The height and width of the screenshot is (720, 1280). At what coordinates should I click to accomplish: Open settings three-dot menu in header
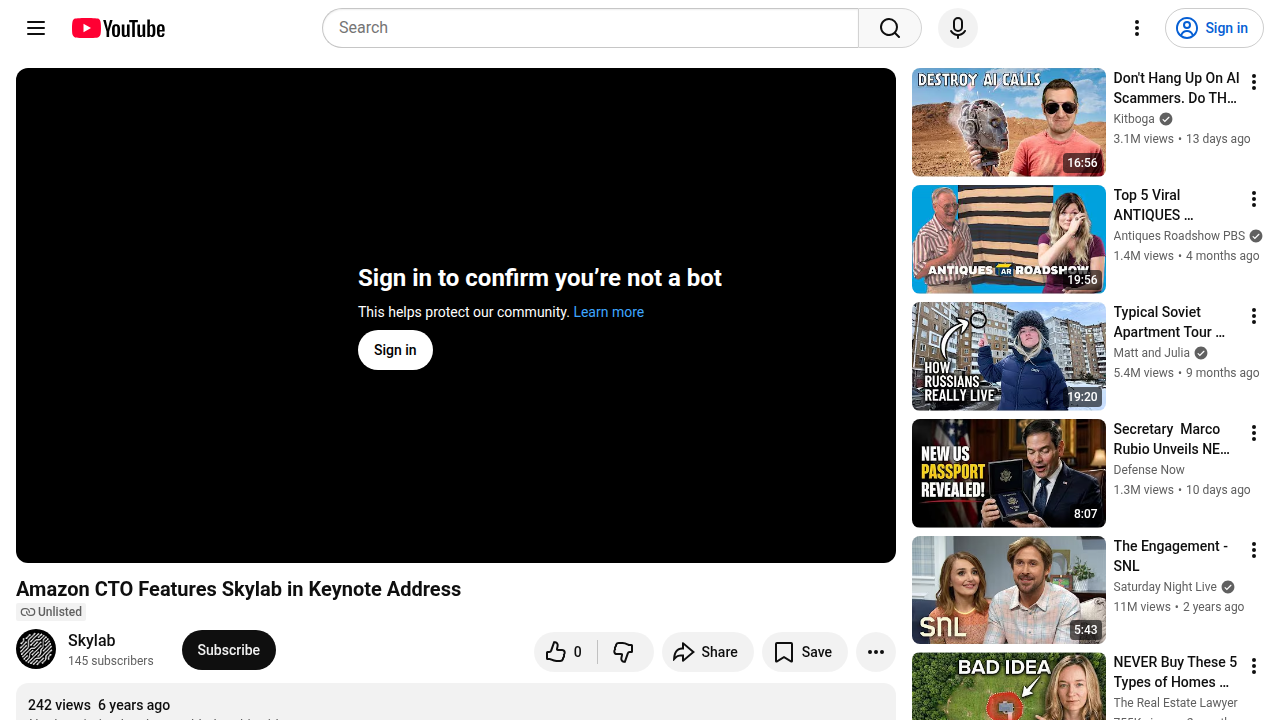1136,28
